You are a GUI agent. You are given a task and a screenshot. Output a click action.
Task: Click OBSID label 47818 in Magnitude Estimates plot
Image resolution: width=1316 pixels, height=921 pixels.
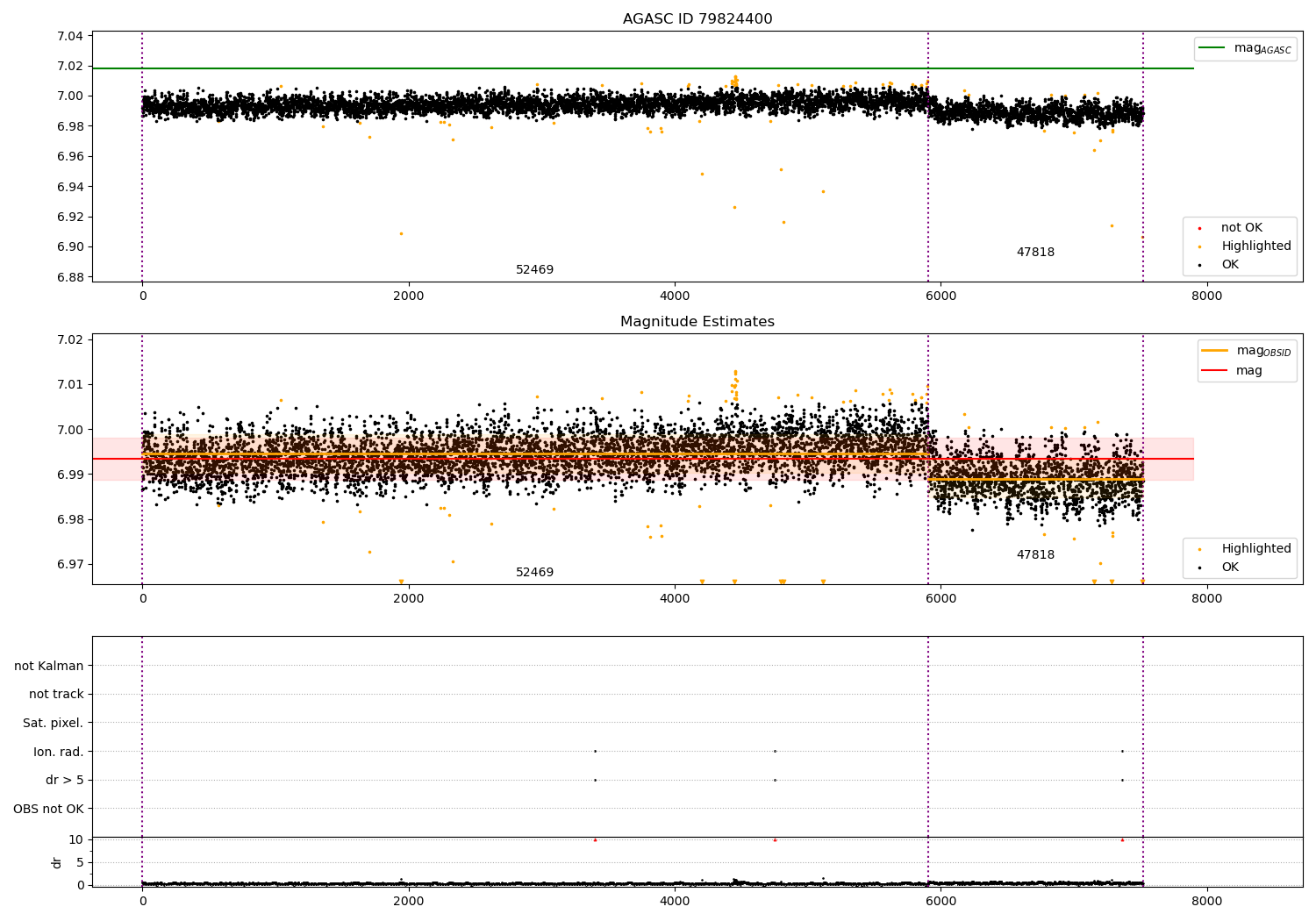tap(1035, 555)
